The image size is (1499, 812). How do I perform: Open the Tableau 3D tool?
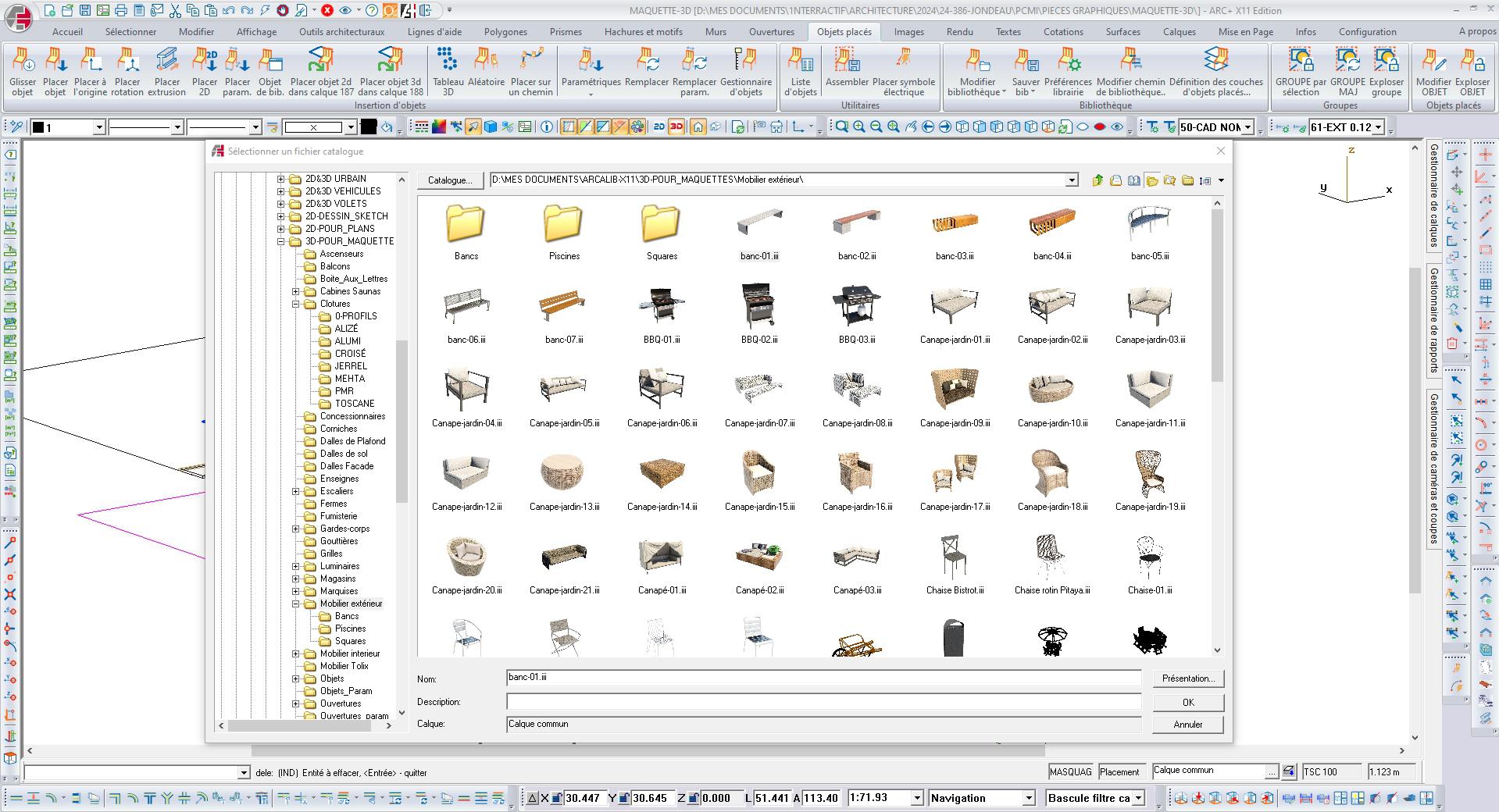(448, 61)
